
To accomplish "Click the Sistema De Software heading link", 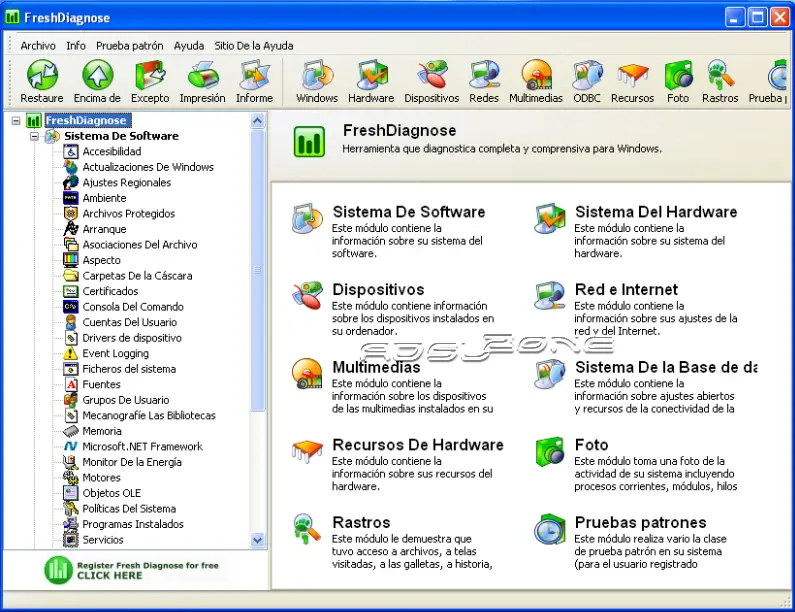I will [x=409, y=212].
